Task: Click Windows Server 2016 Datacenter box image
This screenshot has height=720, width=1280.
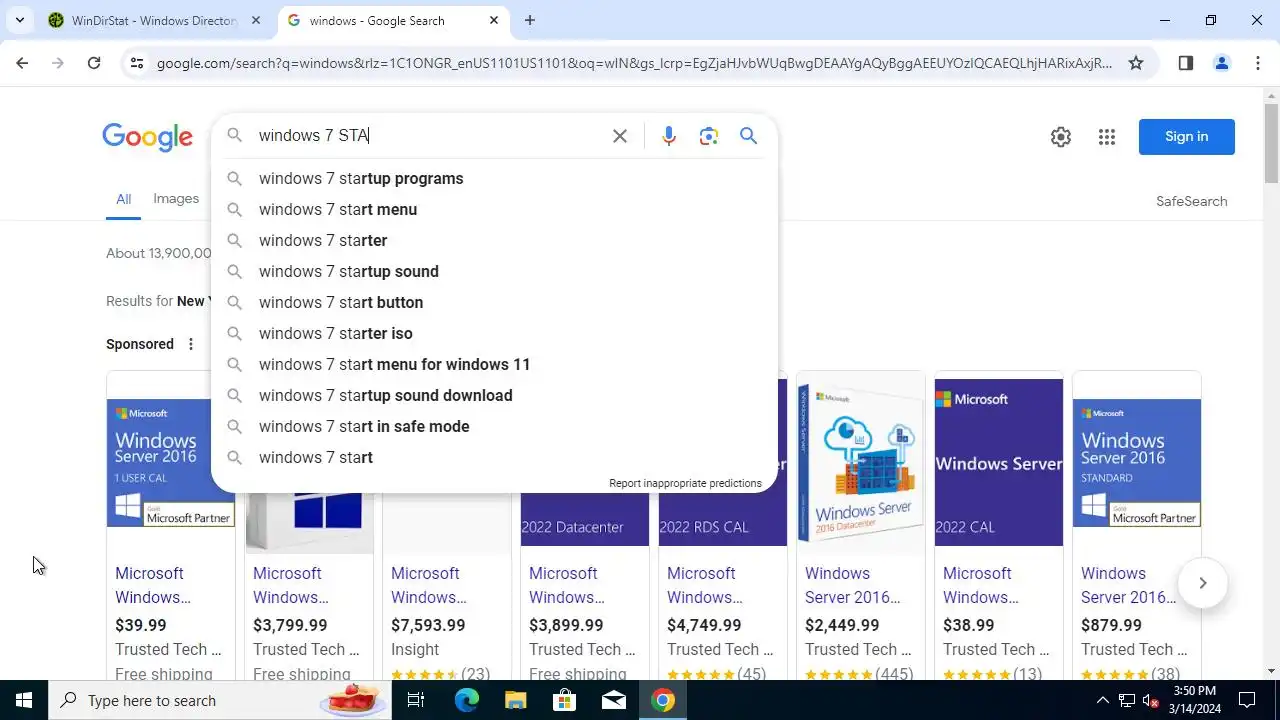Action: click(861, 463)
